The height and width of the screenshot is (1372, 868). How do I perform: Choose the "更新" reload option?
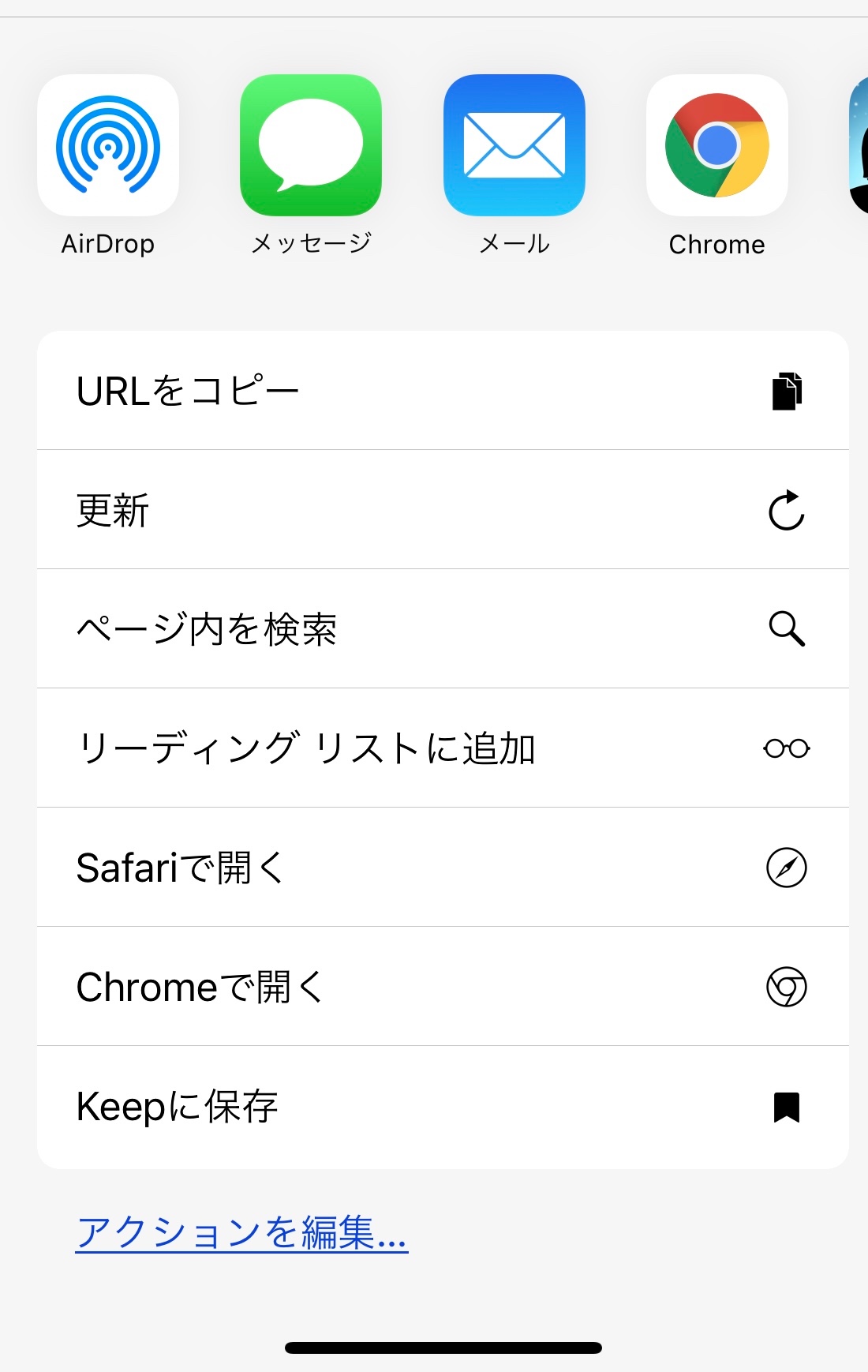(x=113, y=510)
